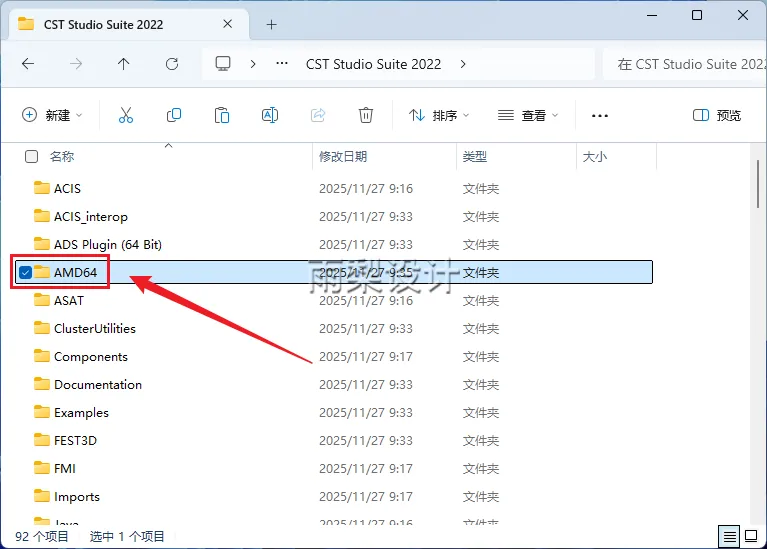Click the forward navigation arrow
This screenshot has width=767, height=549.
tap(76, 64)
